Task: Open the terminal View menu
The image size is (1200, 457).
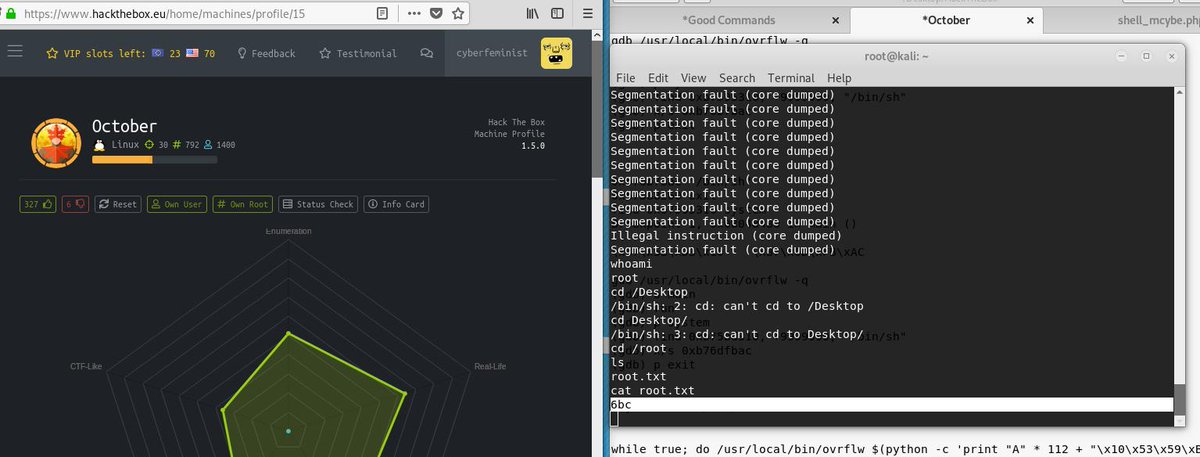Action: (693, 78)
